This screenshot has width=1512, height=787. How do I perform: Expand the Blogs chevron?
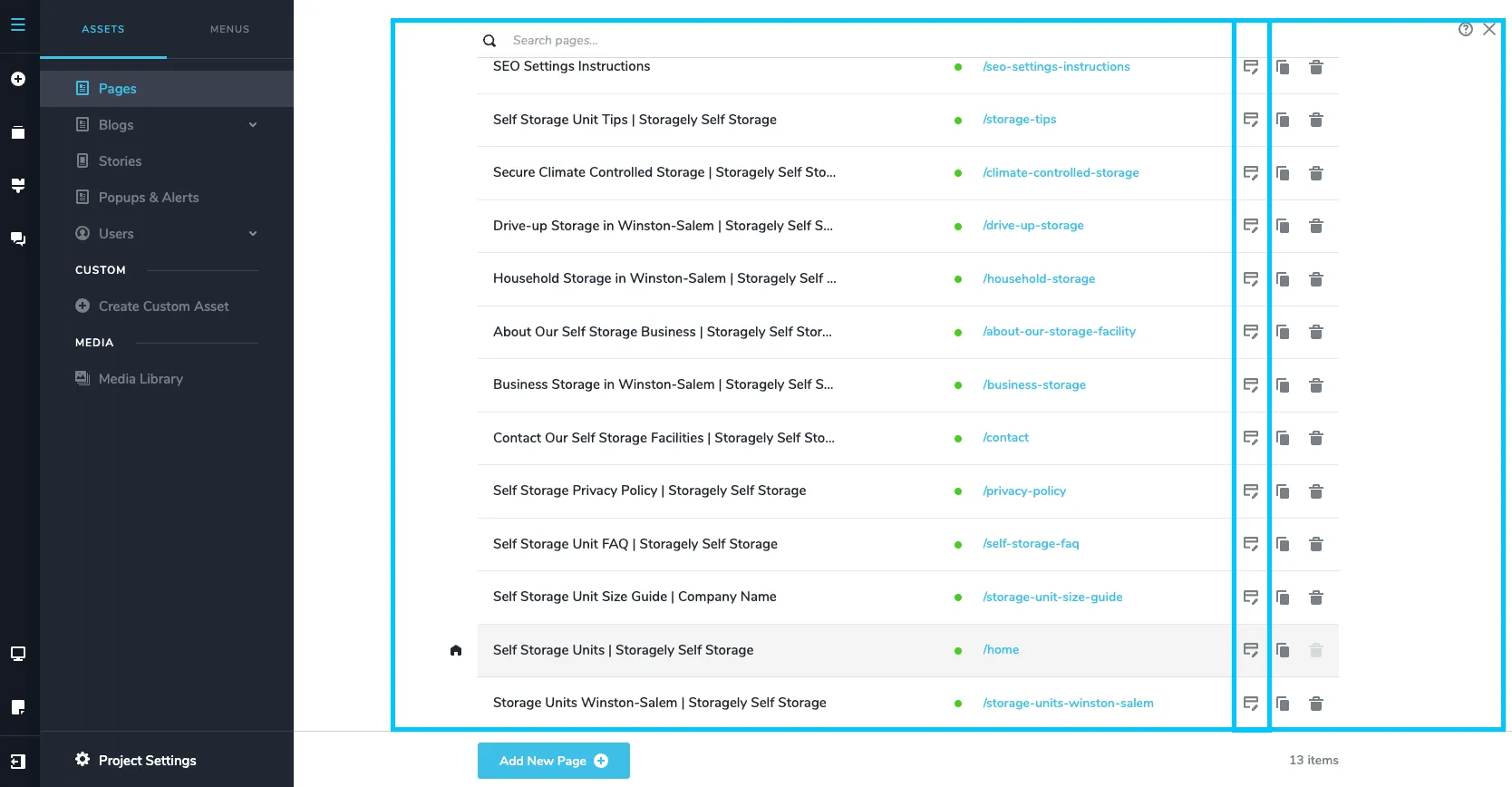tap(253, 125)
